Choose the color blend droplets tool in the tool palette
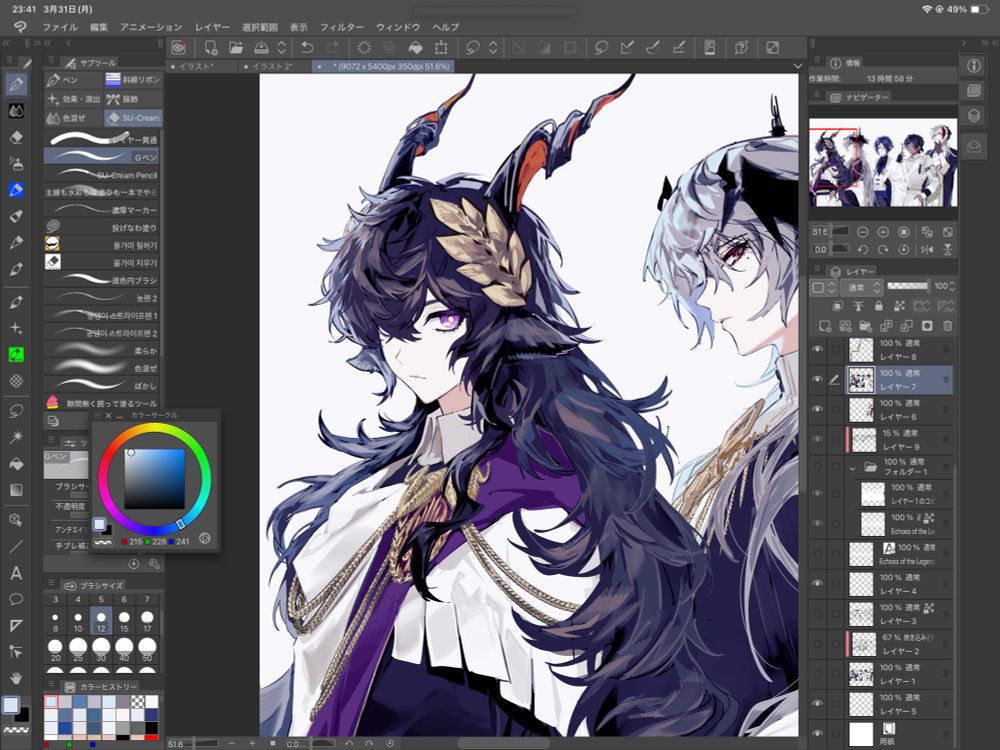Screen dimensions: 1000x750 (x=17, y=111)
